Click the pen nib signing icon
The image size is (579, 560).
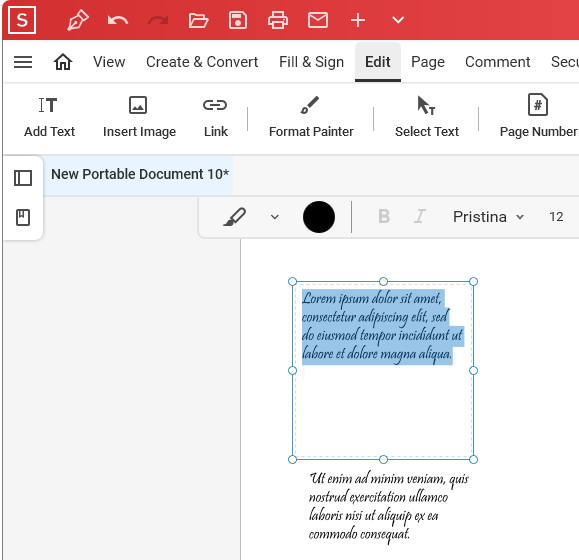78,20
